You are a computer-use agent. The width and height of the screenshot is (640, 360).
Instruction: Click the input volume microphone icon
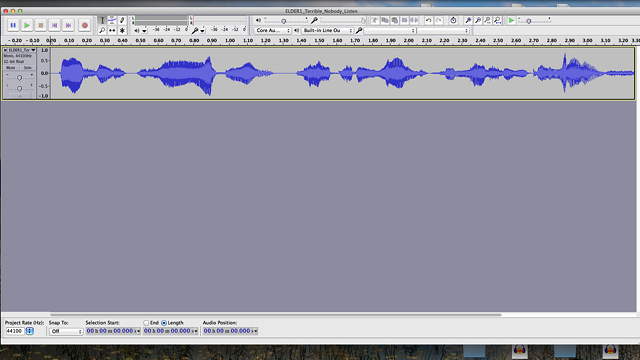point(314,20)
